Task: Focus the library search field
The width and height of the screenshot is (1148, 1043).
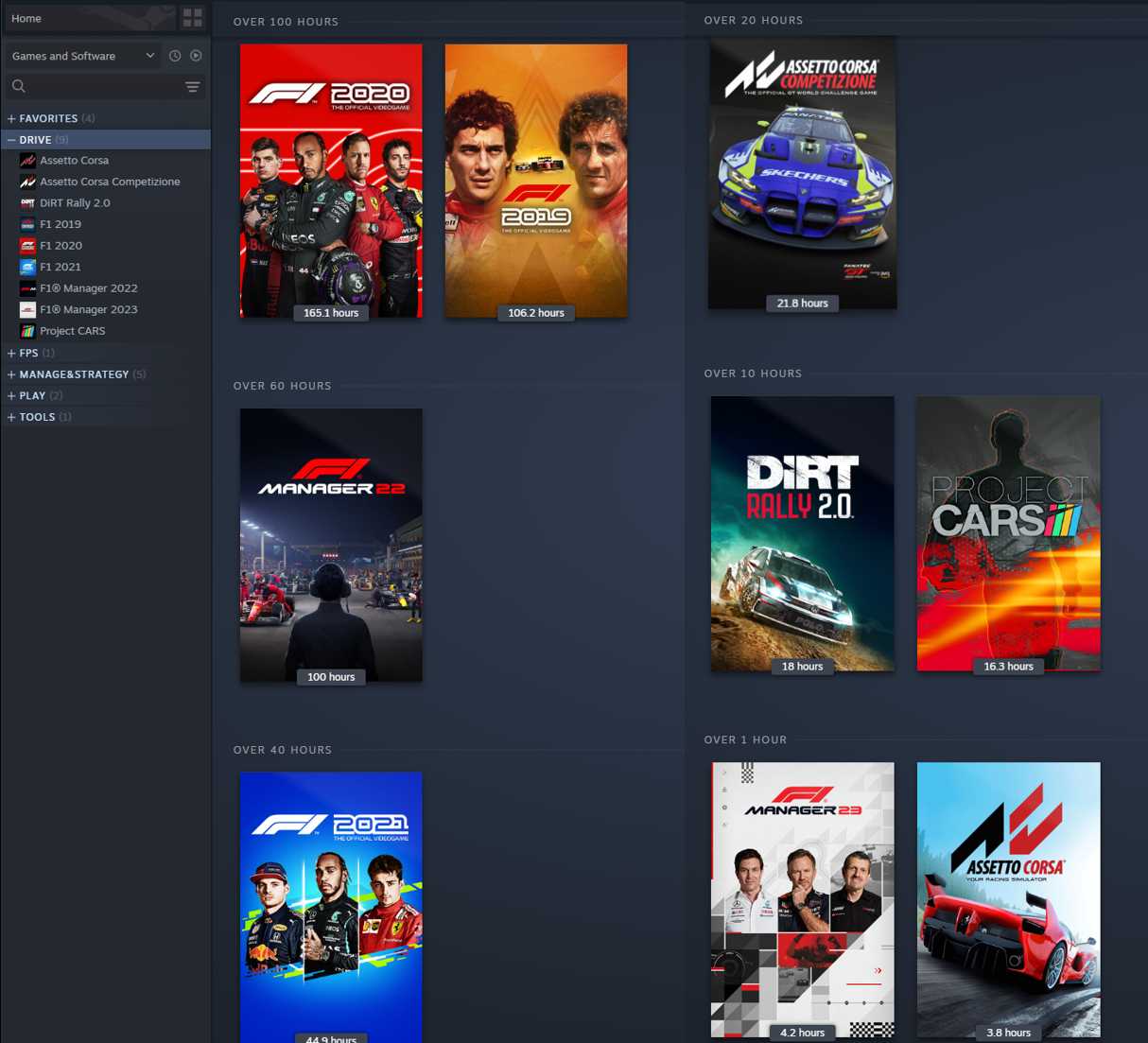Action: [104, 86]
